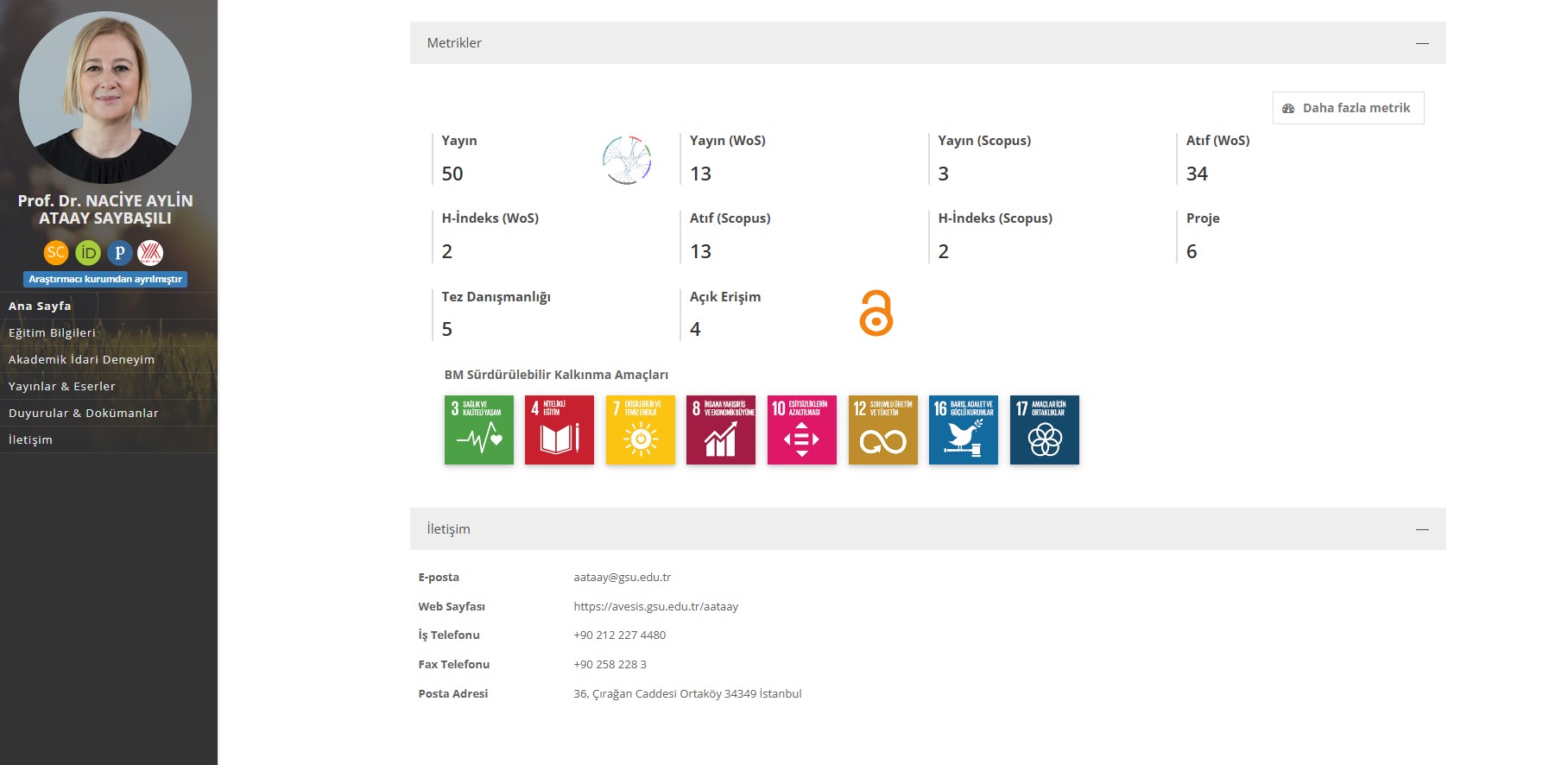Viewport: 1568px width, 765px height.
Task: Go to Yayınlar & Eserler page
Action: tap(62, 386)
